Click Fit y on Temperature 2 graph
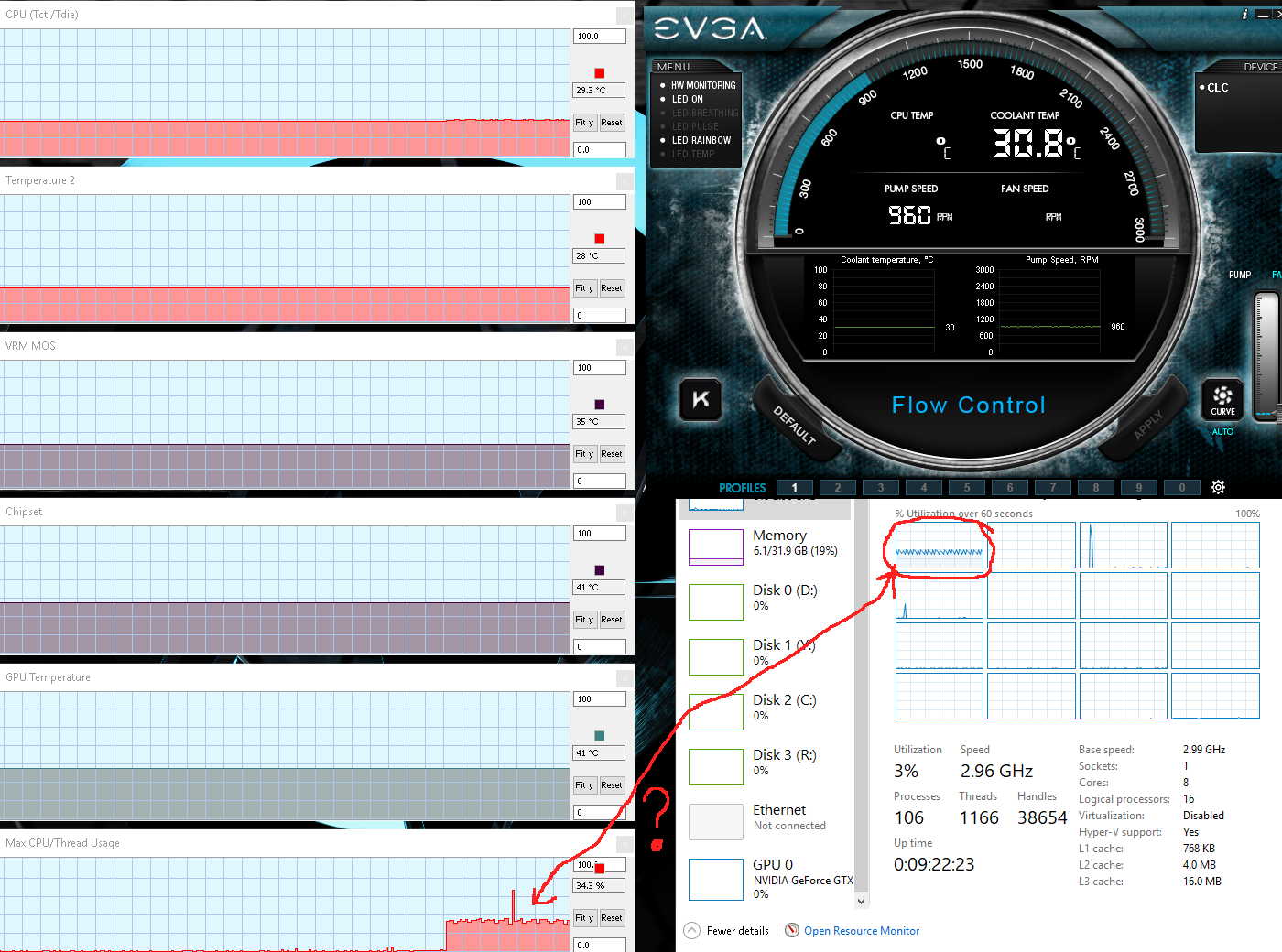The image size is (1282, 952). tap(584, 288)
